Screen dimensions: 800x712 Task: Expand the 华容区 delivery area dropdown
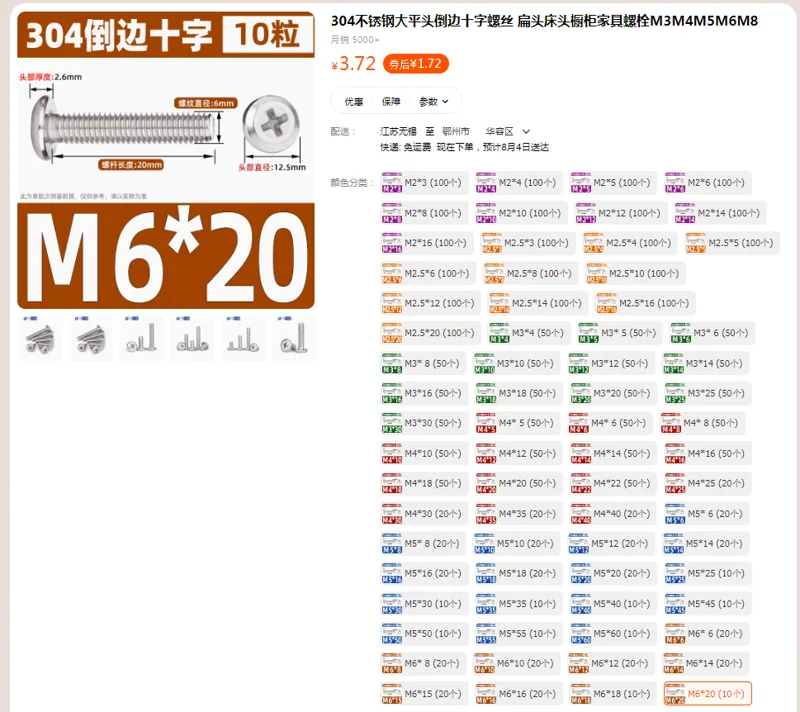tap(507, 132)
